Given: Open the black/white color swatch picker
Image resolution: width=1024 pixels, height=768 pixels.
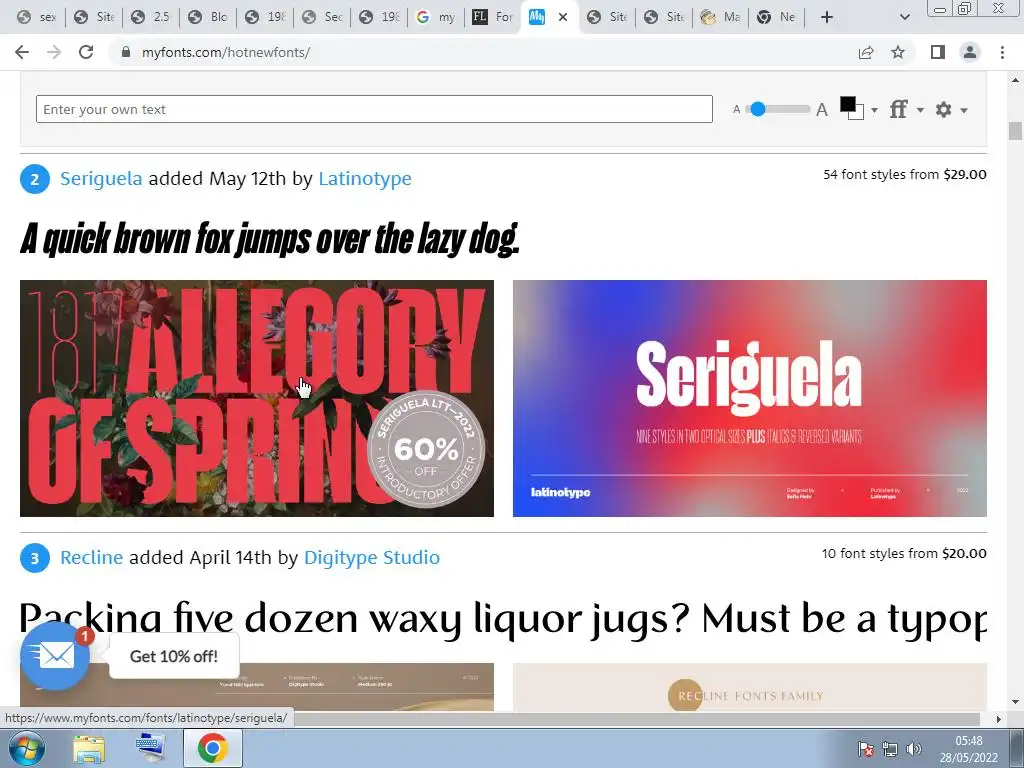Looking at the screenshot, I should click(852, 108).
